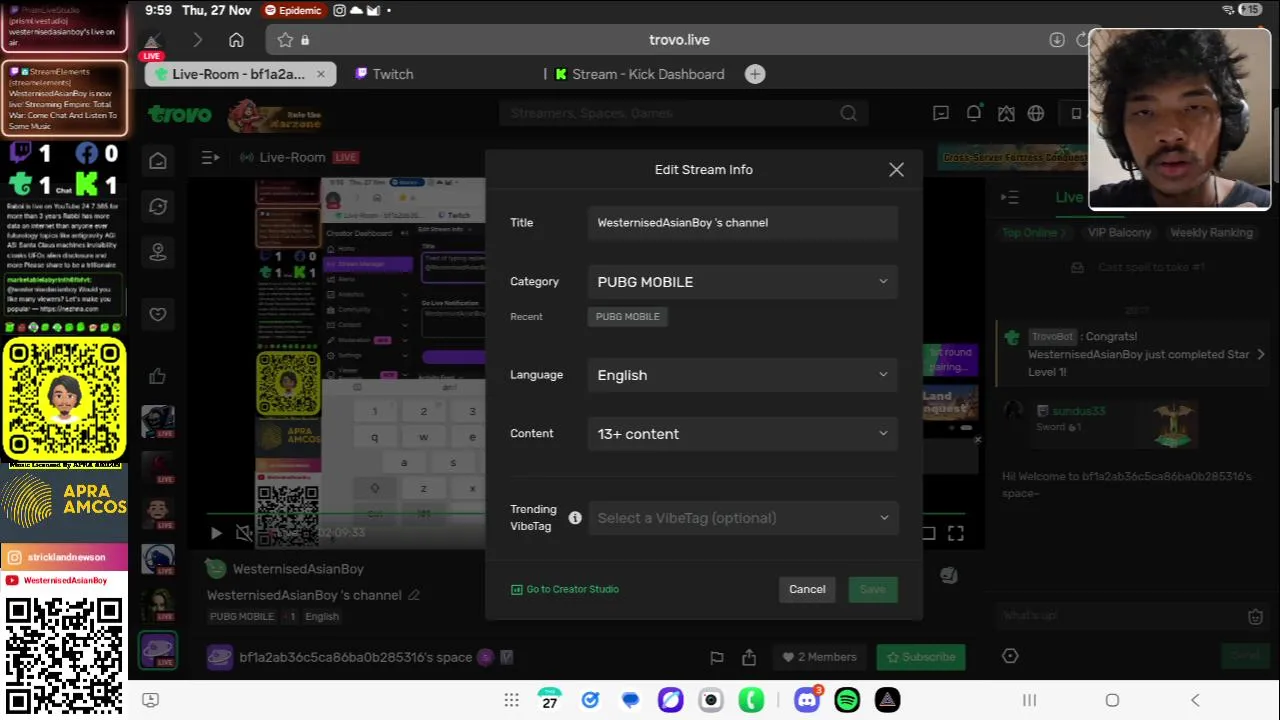The width and height of the screenshot is (1280, 720).
Task: Share the space with the share icon
Action: coord(749,657)
